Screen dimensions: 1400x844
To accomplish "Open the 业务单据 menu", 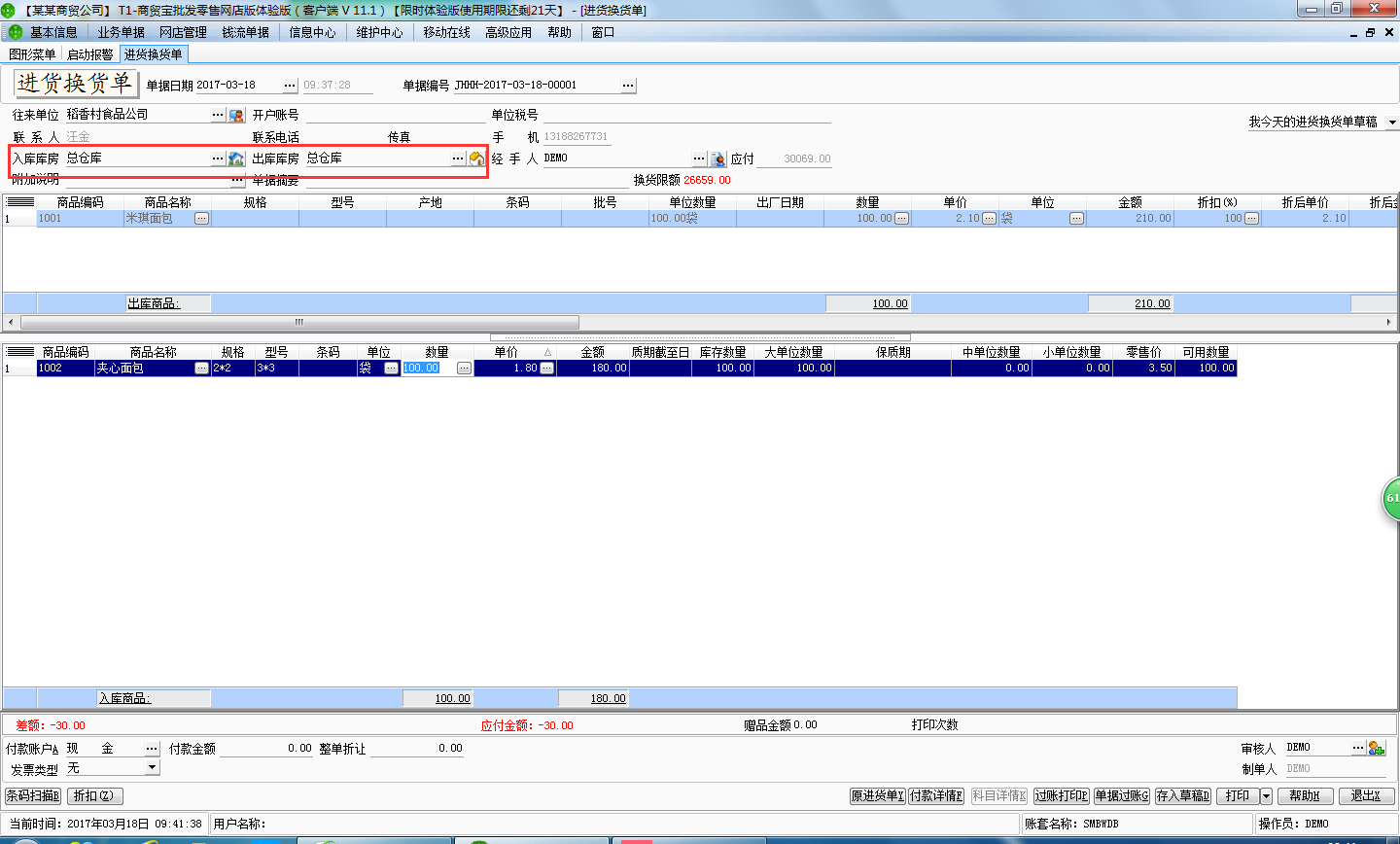I will [x=121, y=32].
